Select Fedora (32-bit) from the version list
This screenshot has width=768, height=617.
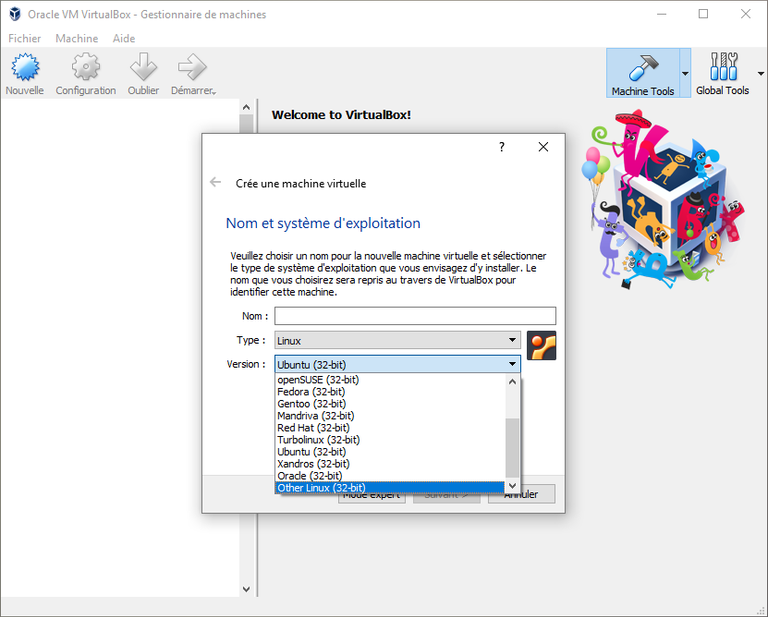click(390, 392)
